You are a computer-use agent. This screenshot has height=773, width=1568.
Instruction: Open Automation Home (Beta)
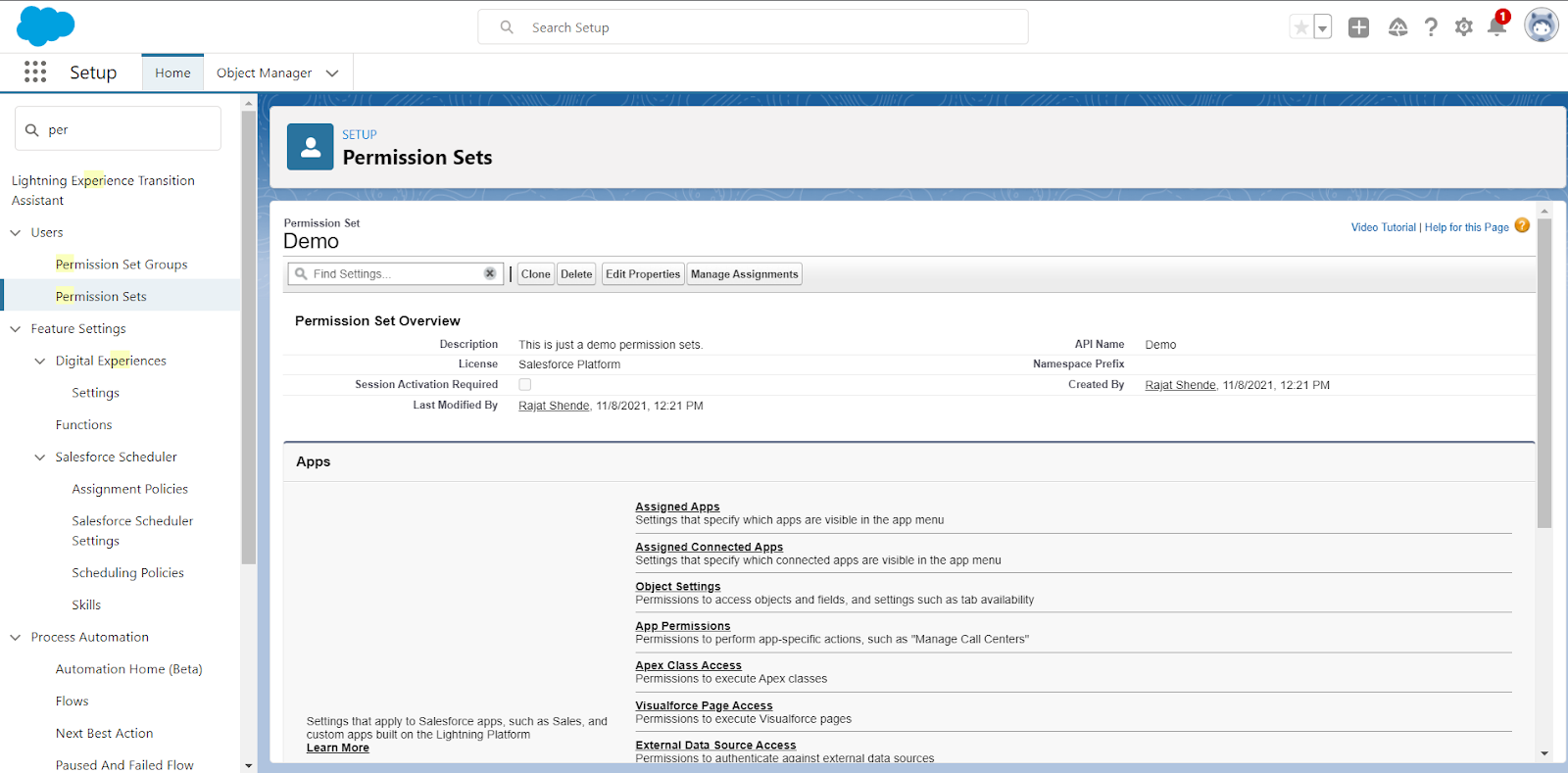pos(128,669)
